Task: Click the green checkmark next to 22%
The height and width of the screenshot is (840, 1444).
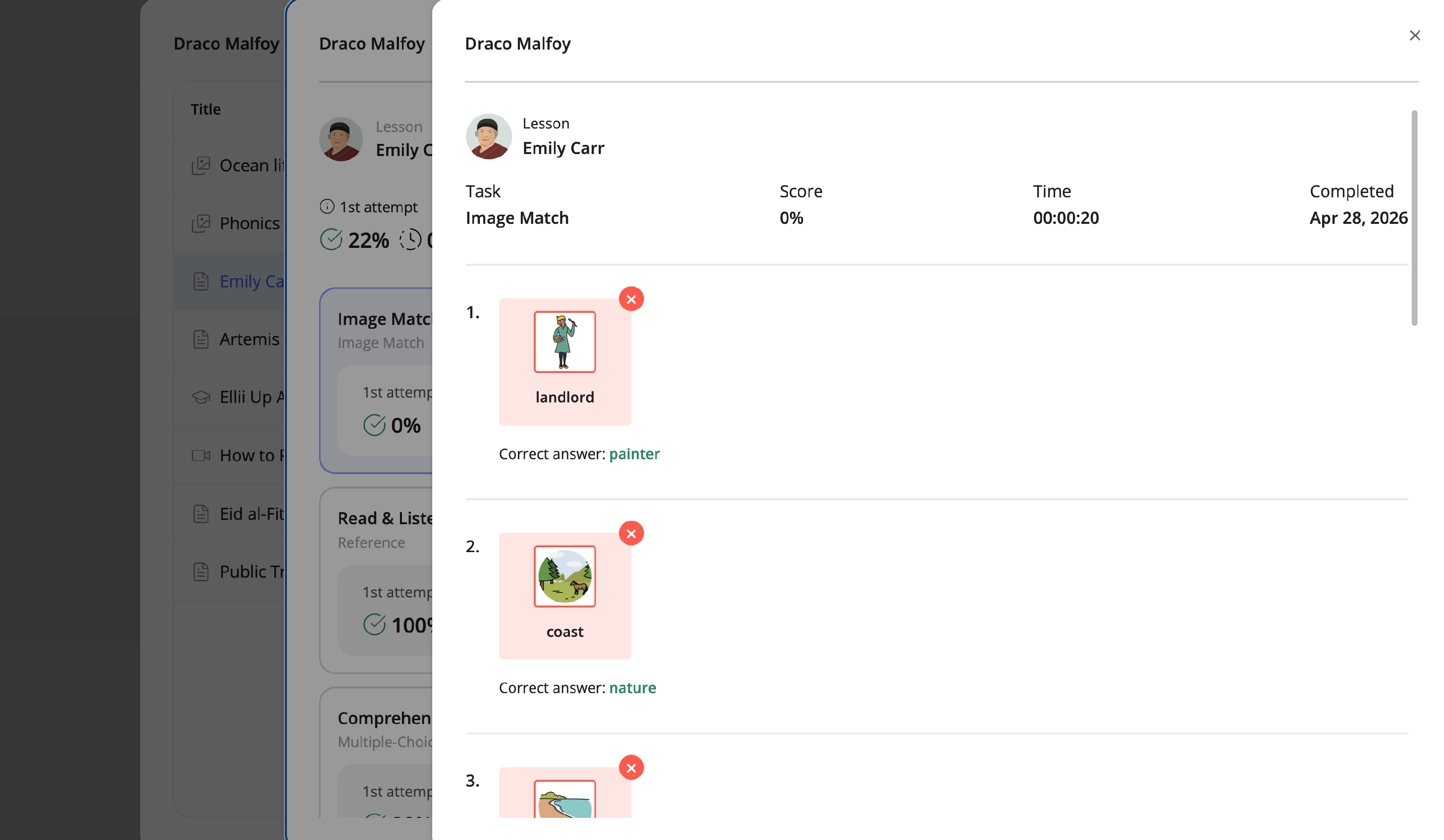Action: click(331, 240)
